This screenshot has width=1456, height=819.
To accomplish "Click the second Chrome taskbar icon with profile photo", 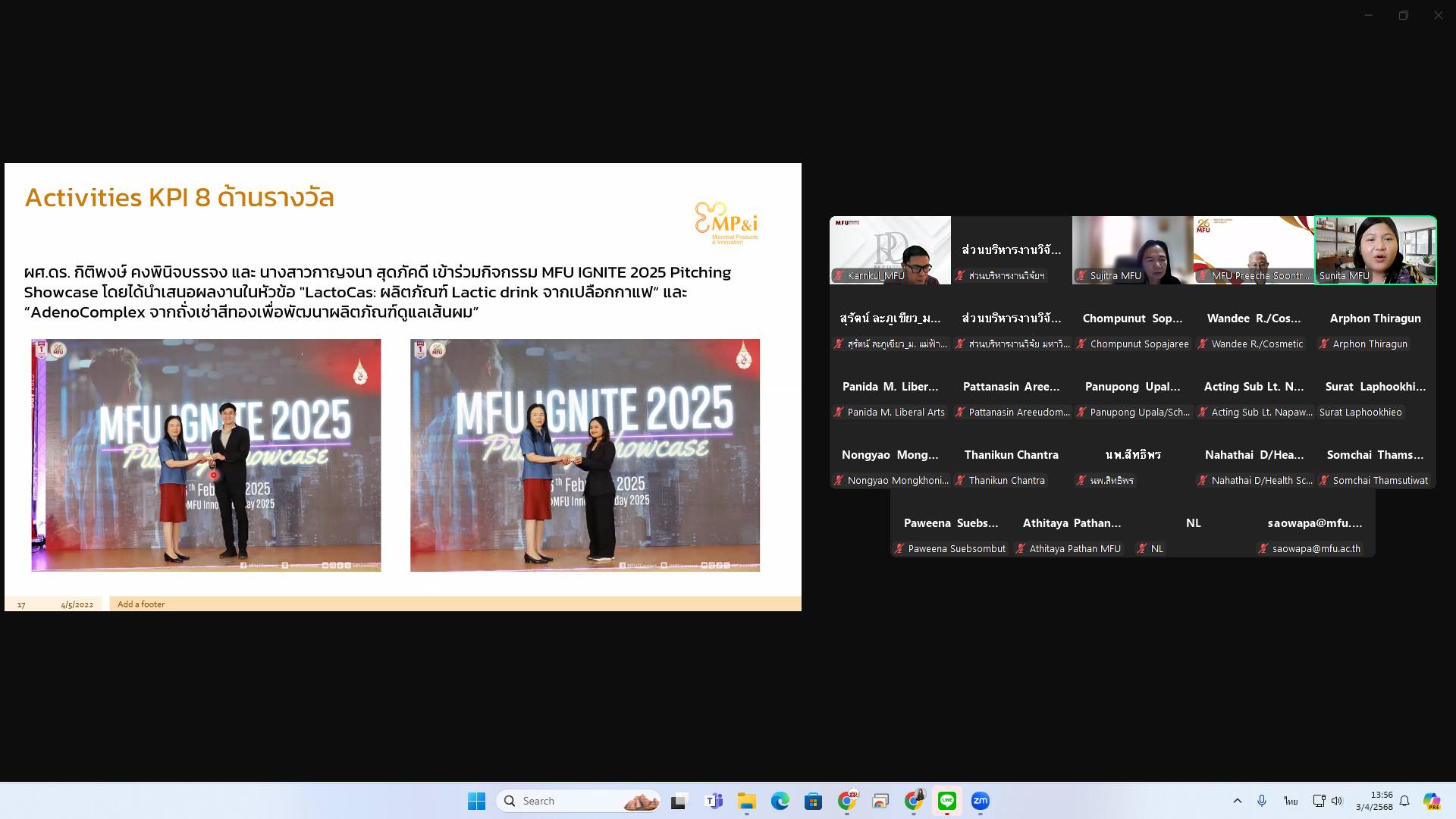I will tap(914, 801).
